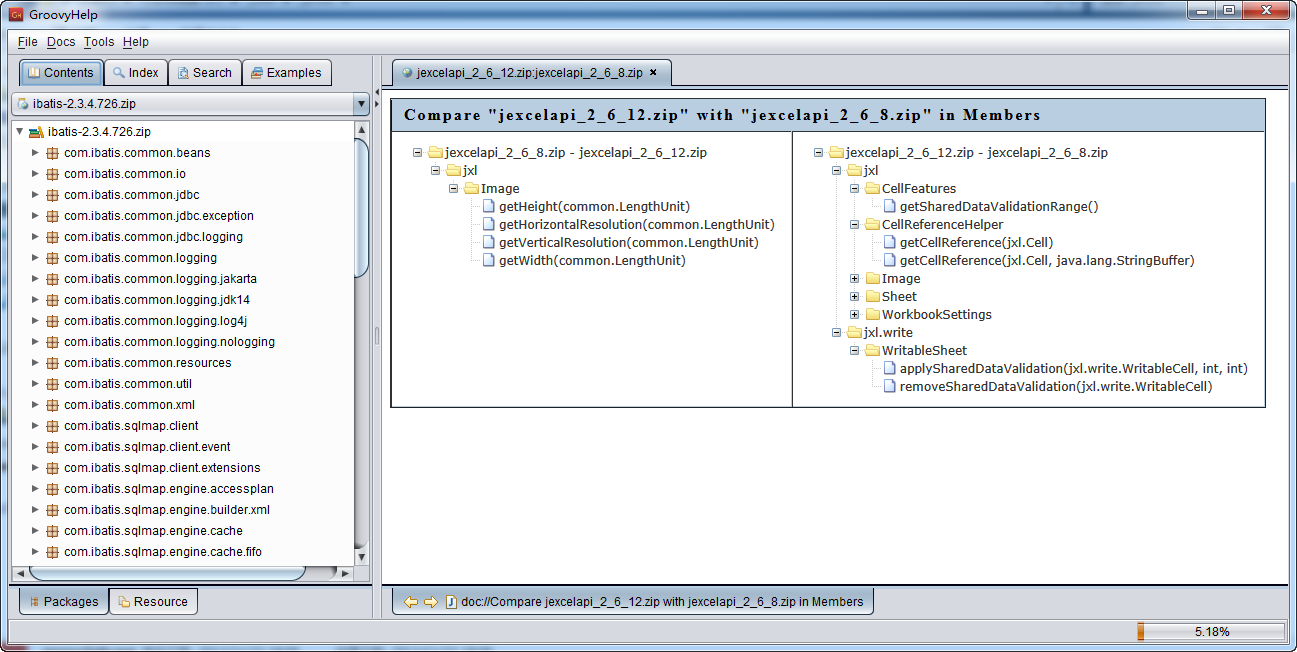Switch to the Packages bottom tab

64,601
